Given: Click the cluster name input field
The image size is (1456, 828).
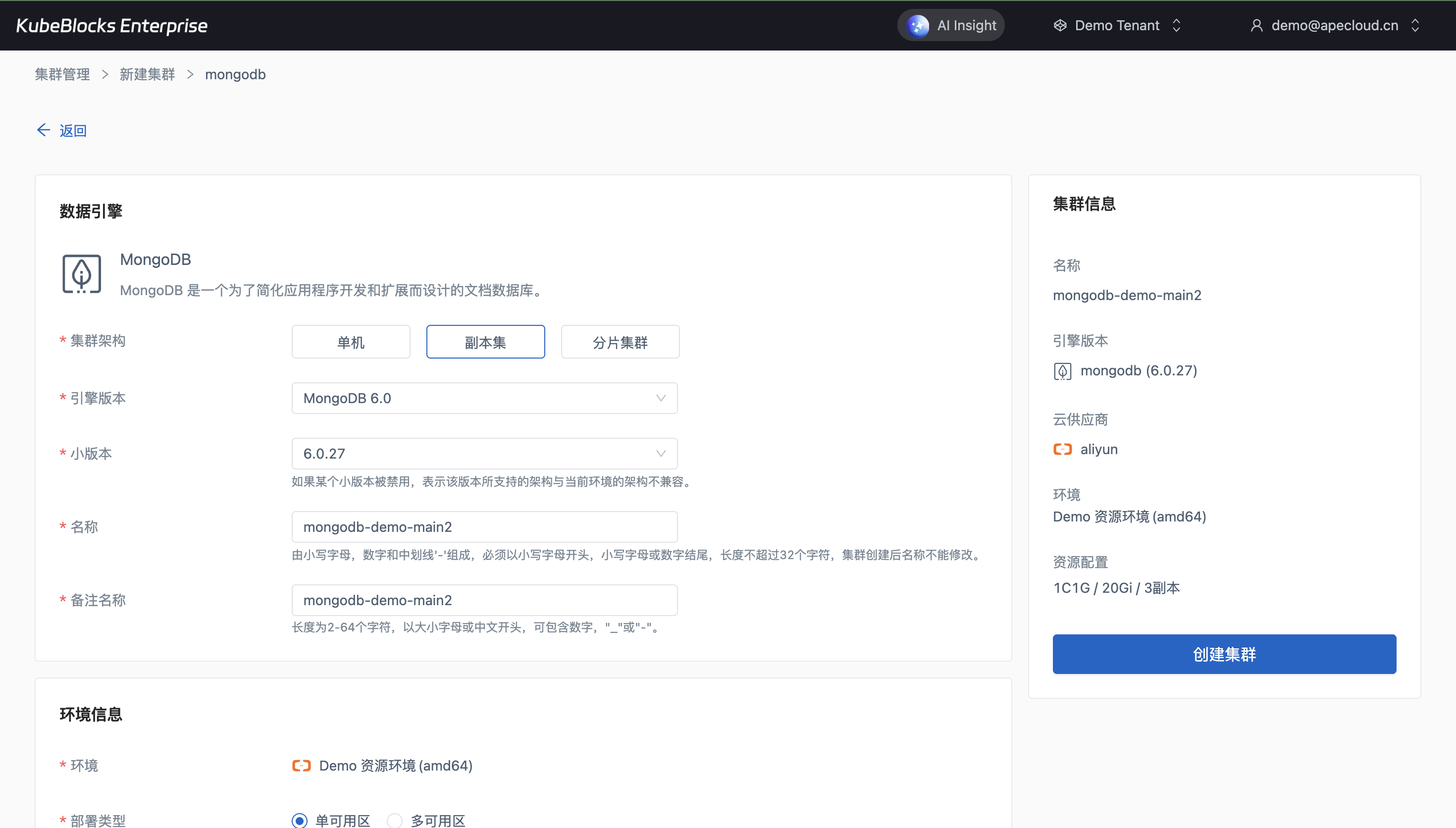Looking at the screenshot, I should pyautogui.click(x=484, y=526).
